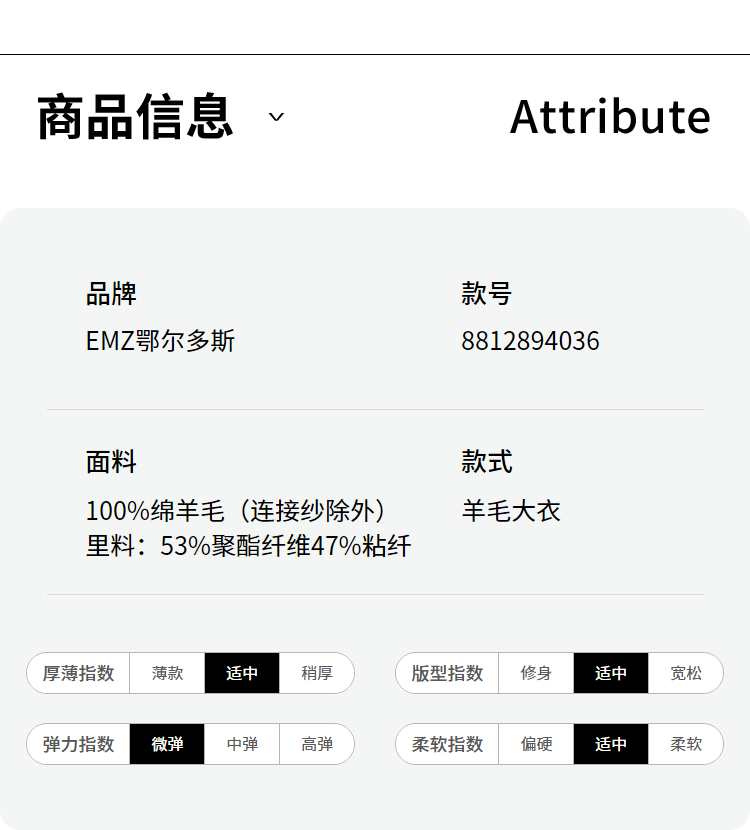750x830 pixels.
Task: Click lining text 53%聚酯纤维47%粘纤
Action: (286, 546)
